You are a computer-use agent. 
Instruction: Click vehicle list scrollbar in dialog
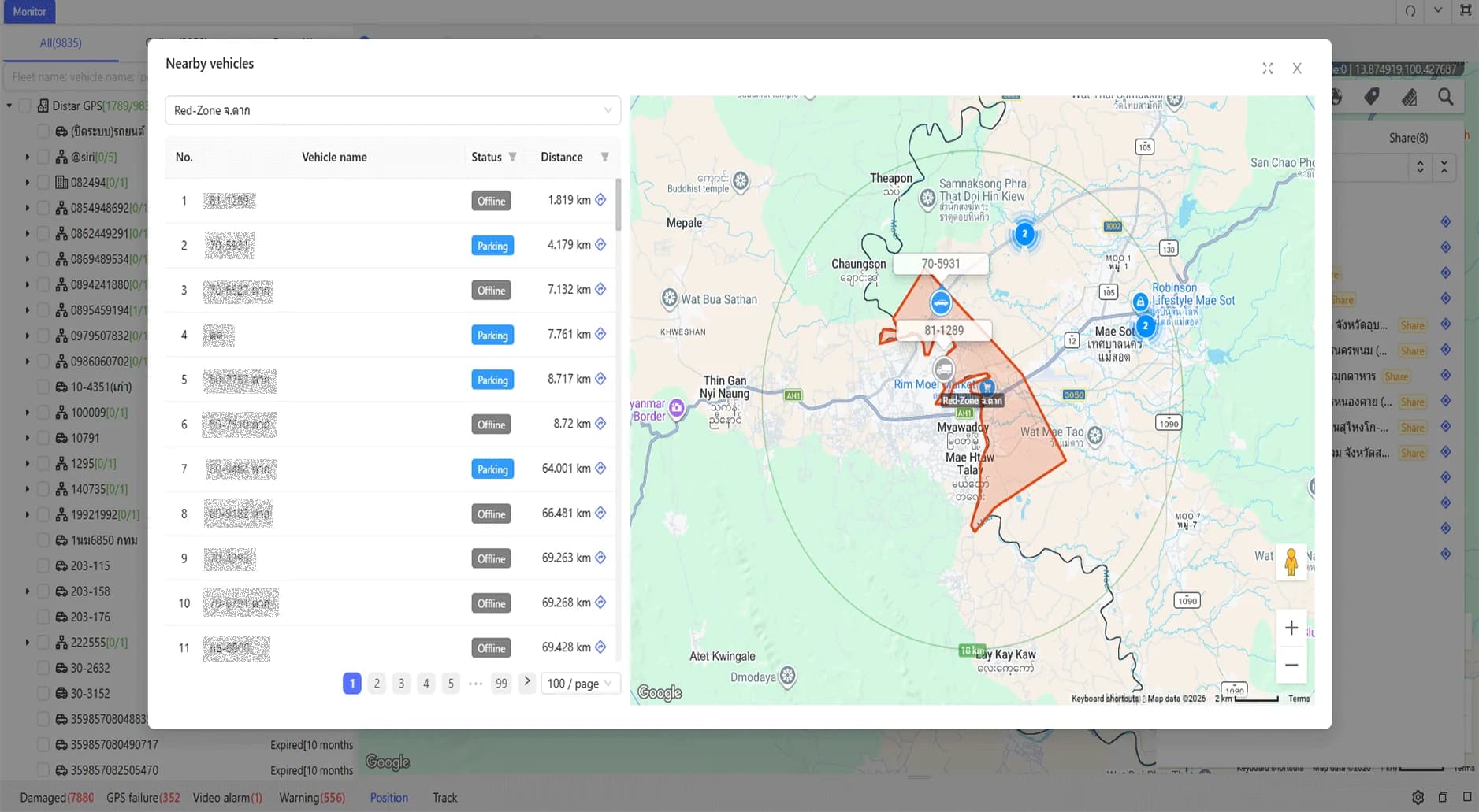tap(619, 205)
